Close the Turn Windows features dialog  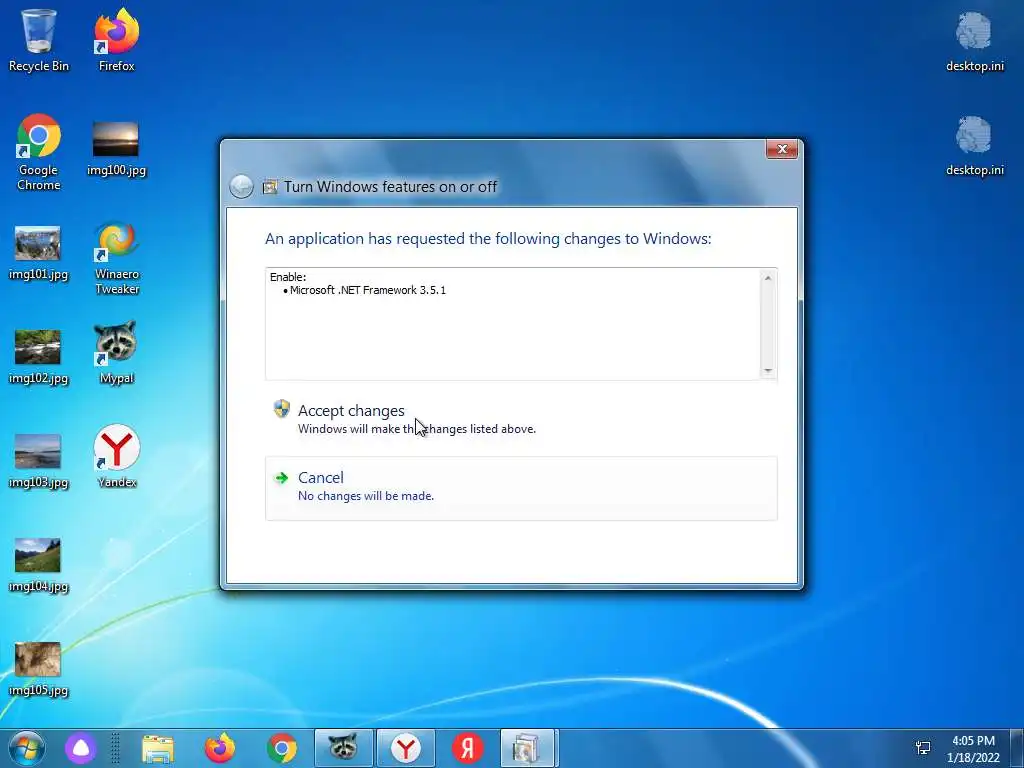(x=782, y=150)
